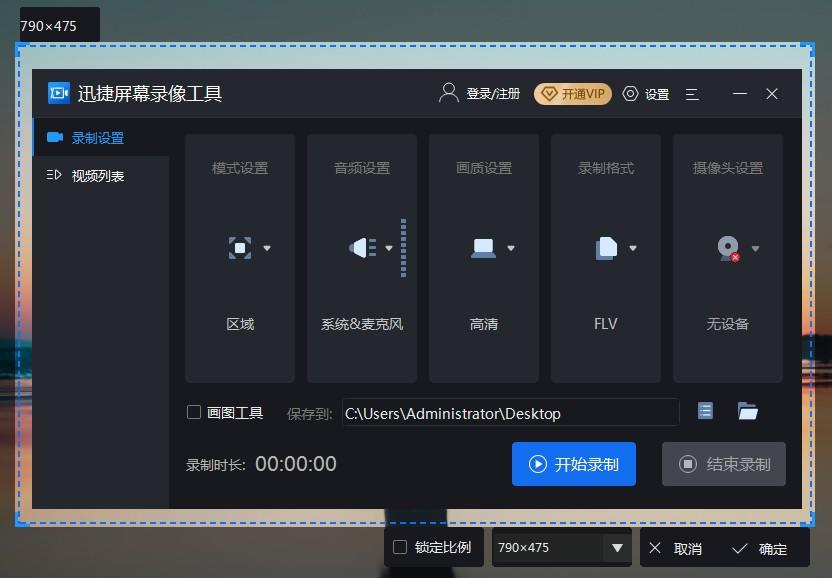This screenshot has height=578, width=832.
Task: Open the save folder icon
Action: click(x=748, y=411)
